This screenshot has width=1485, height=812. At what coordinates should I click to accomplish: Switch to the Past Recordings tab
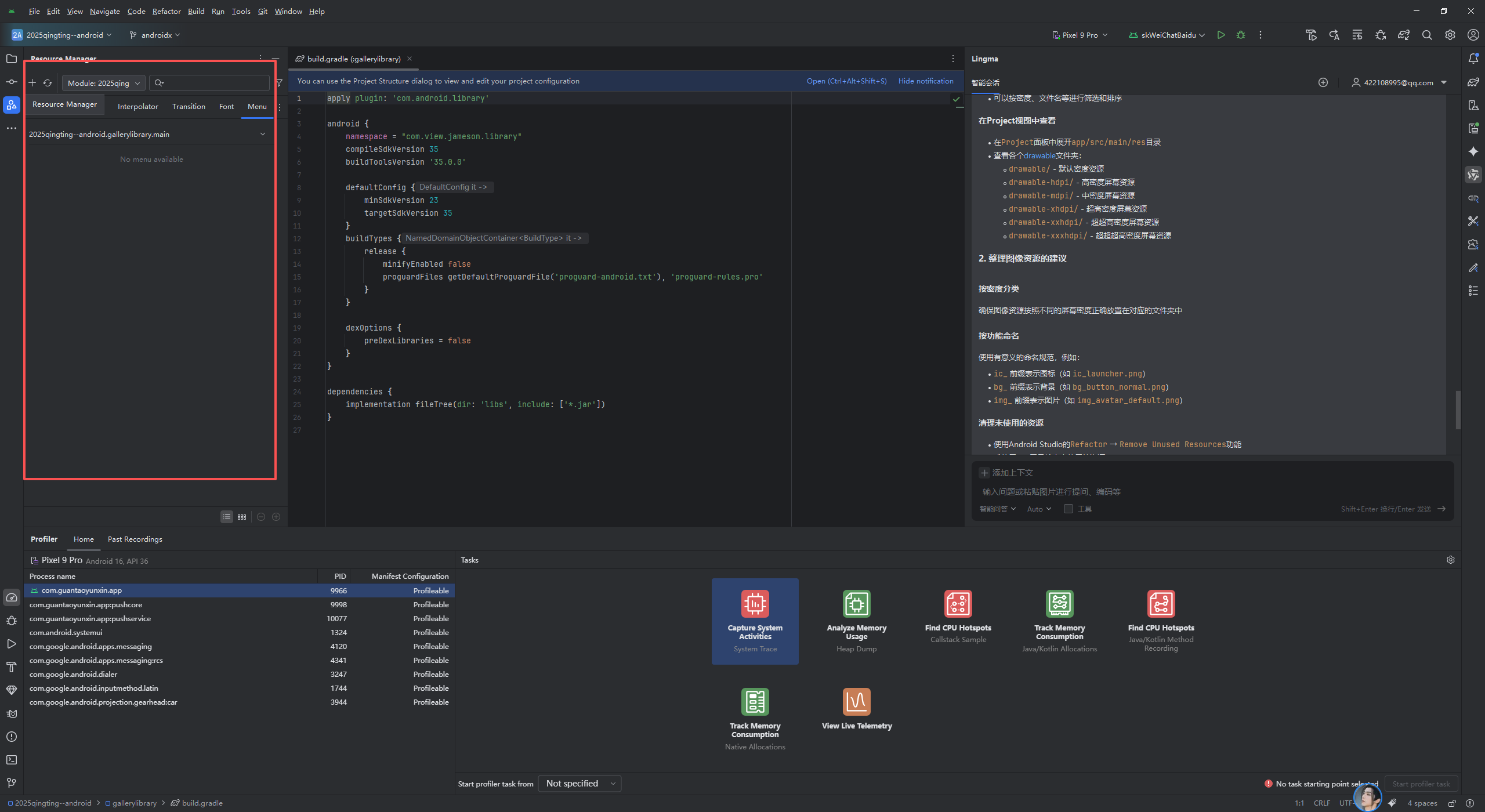[135, 539]
